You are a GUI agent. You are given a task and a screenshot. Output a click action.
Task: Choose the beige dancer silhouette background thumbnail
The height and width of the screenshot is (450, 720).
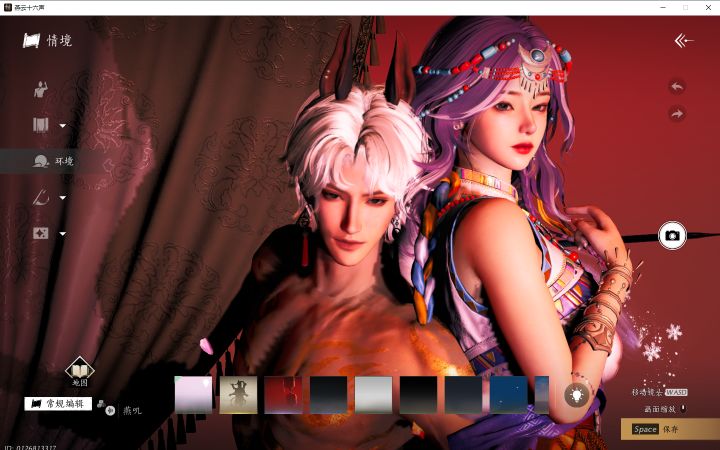[x=238, y=395]
